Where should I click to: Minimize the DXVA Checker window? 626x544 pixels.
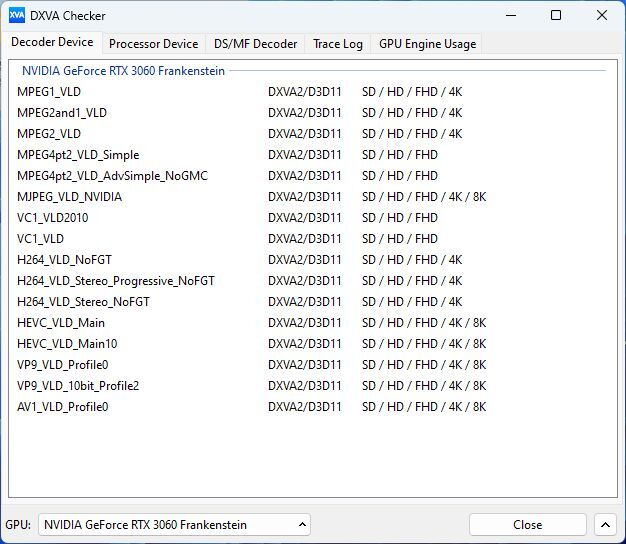(x=511, y=16)
